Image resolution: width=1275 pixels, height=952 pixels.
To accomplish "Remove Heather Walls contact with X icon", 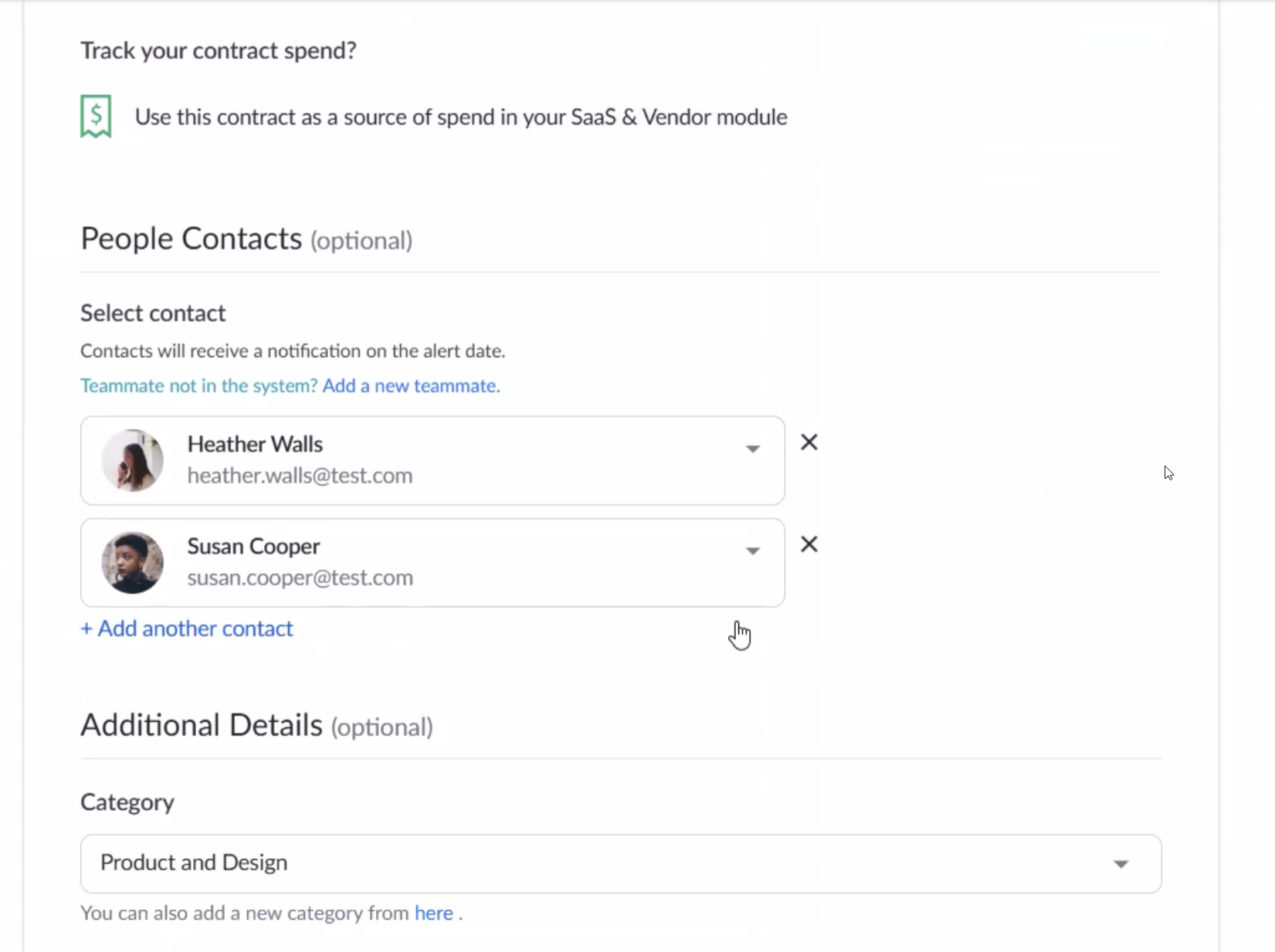I will (809, 442).
